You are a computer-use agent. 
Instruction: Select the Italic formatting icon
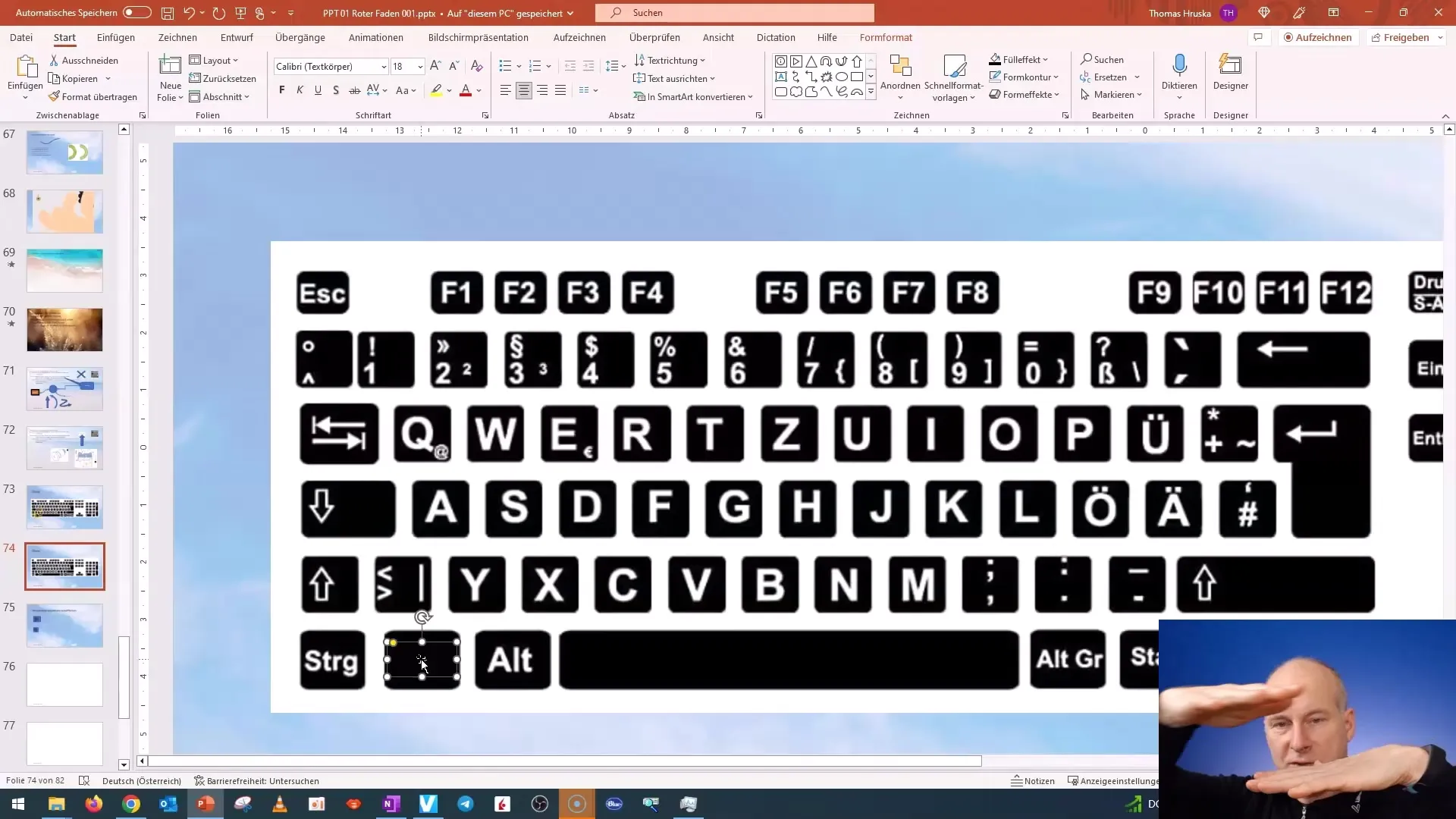click(x=300, y=91)
